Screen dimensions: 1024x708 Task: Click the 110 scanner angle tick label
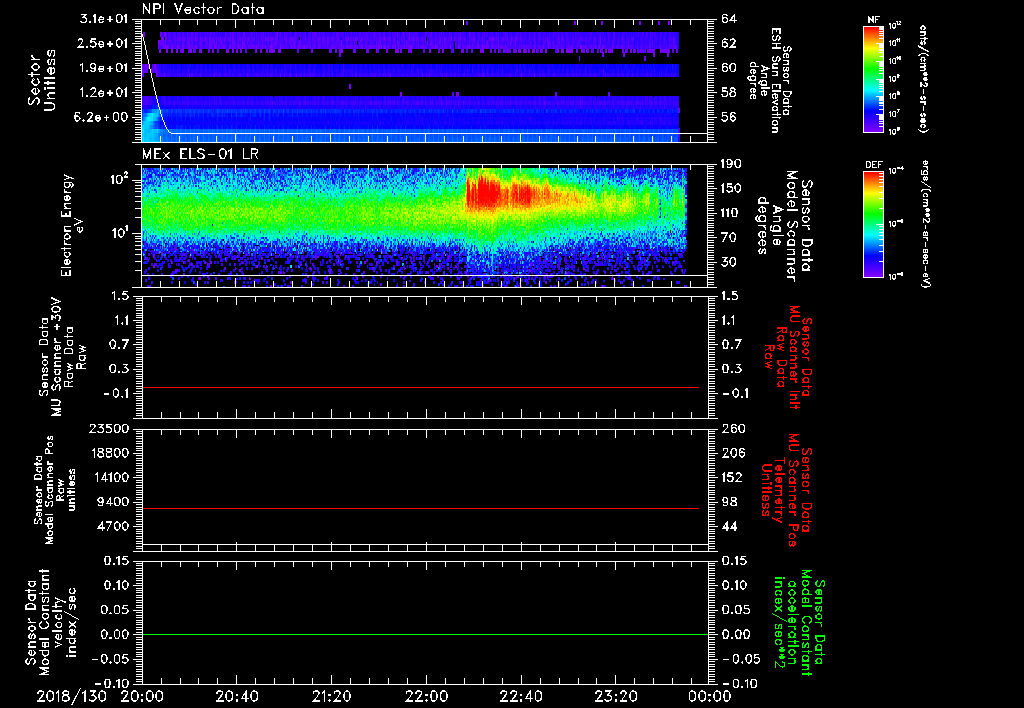[x=729, y=213]
